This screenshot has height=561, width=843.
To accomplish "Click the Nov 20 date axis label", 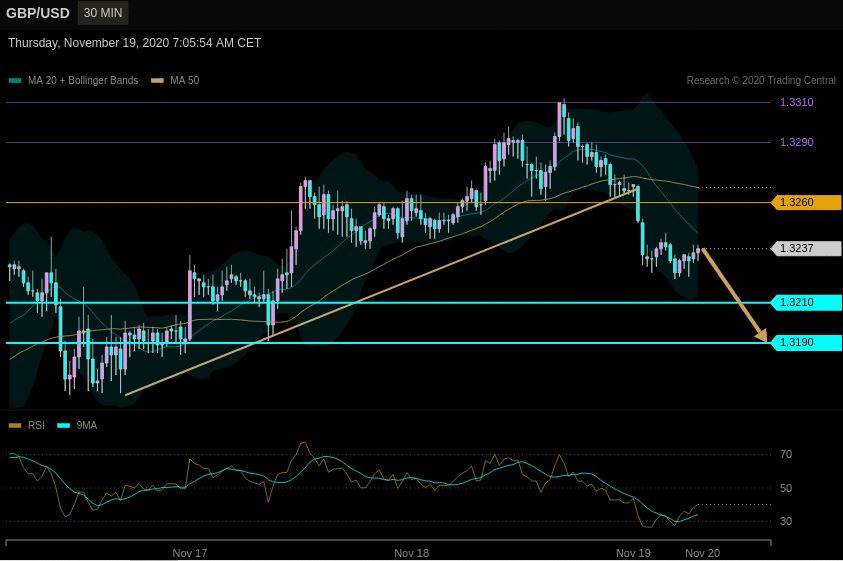I will click(702, 553).
